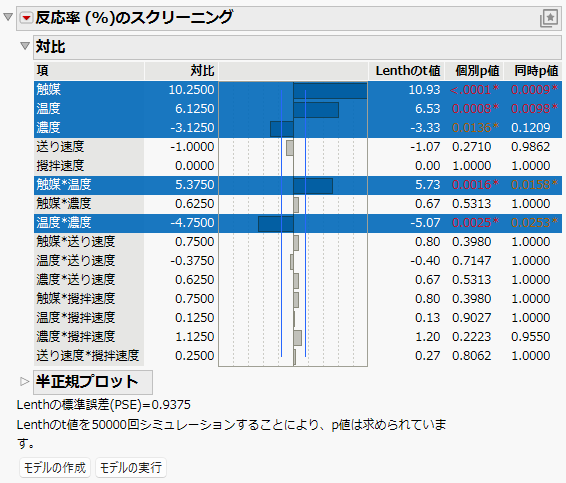
Task: Select the 触媒*濃度 interaction row
Action: (298, 204)
